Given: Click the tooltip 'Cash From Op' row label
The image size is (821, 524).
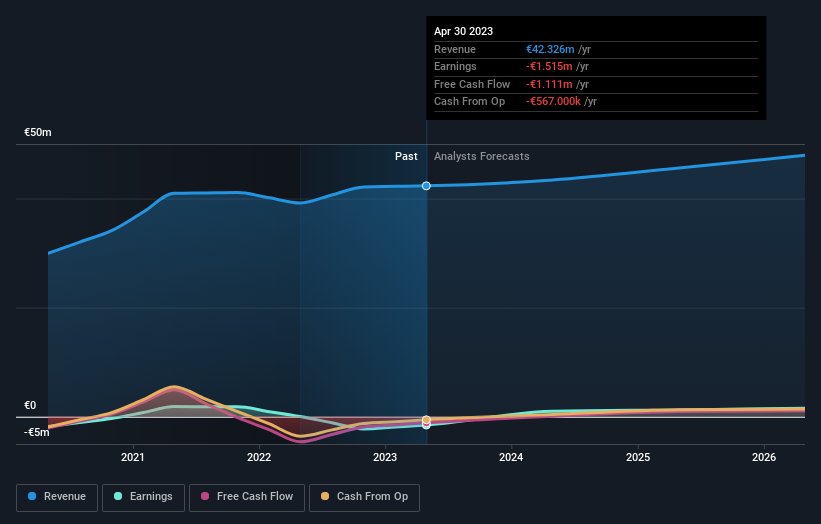Looking at the screenshot, I should click(x=470, y=102).
